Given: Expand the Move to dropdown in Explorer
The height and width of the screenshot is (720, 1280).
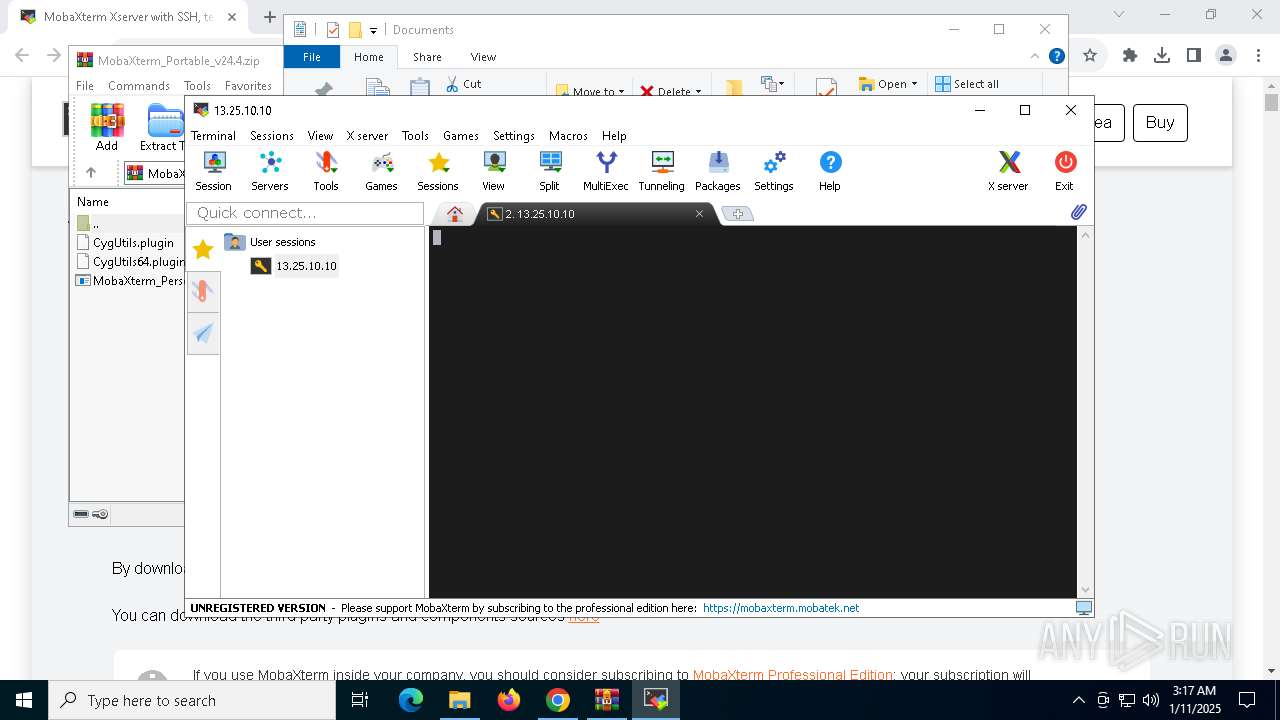Looking at the screenshot, I should coord(621,92).
